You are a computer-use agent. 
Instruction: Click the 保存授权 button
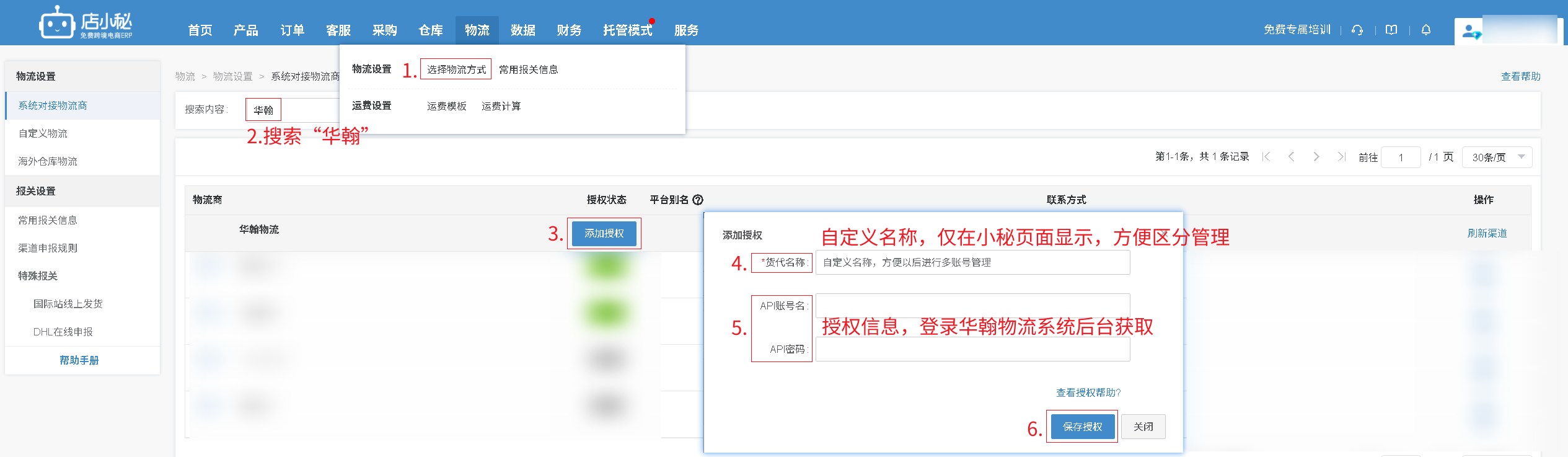[1082, 427]
